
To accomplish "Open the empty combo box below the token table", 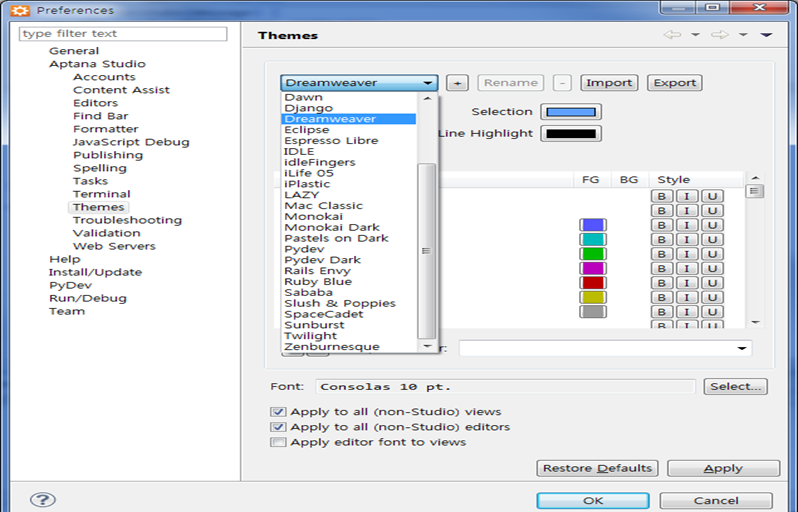I will click(605, 348).
